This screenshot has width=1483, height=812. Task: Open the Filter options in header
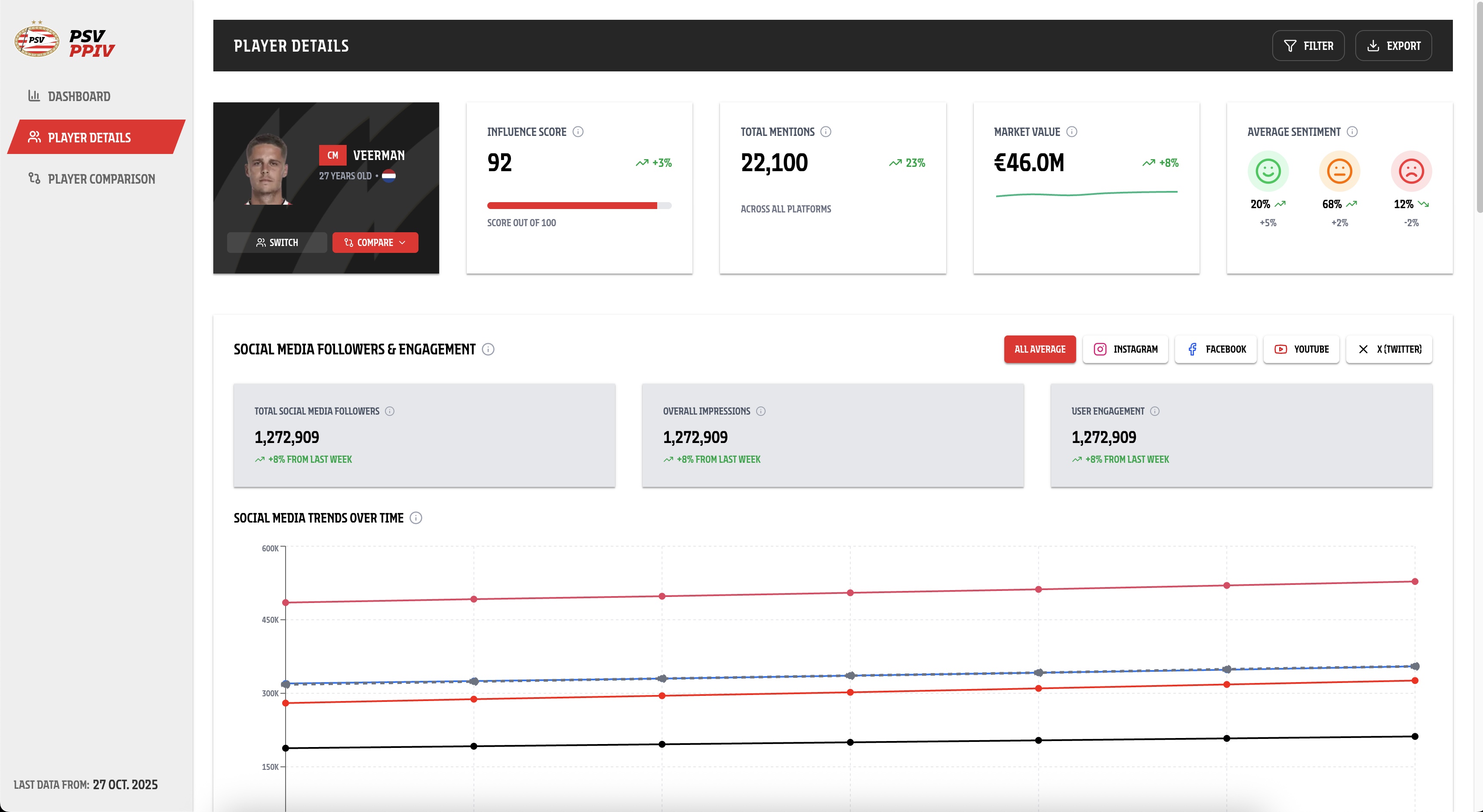[1308, 46]
